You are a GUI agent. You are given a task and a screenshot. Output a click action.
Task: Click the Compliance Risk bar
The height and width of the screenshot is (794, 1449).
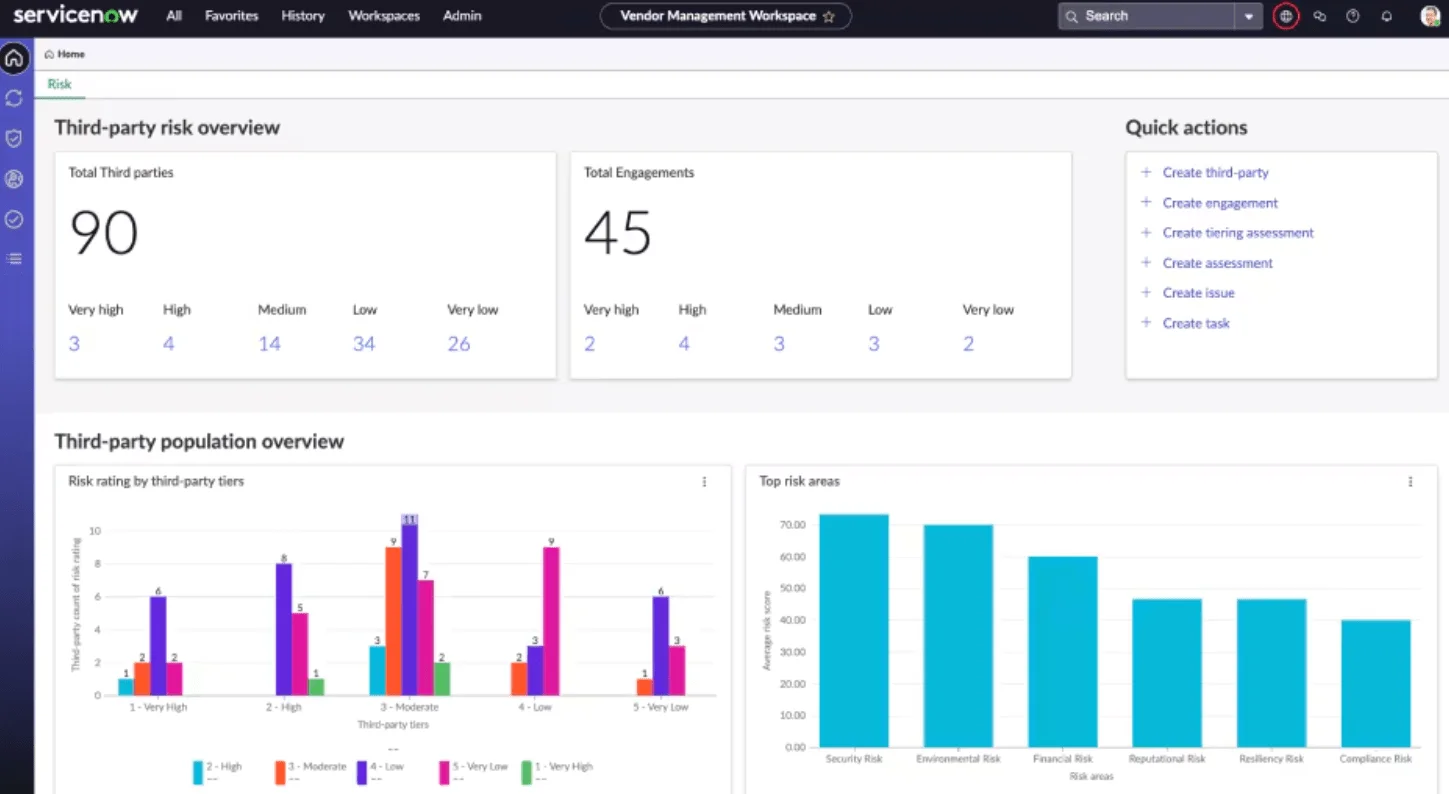pos(1376,684)
